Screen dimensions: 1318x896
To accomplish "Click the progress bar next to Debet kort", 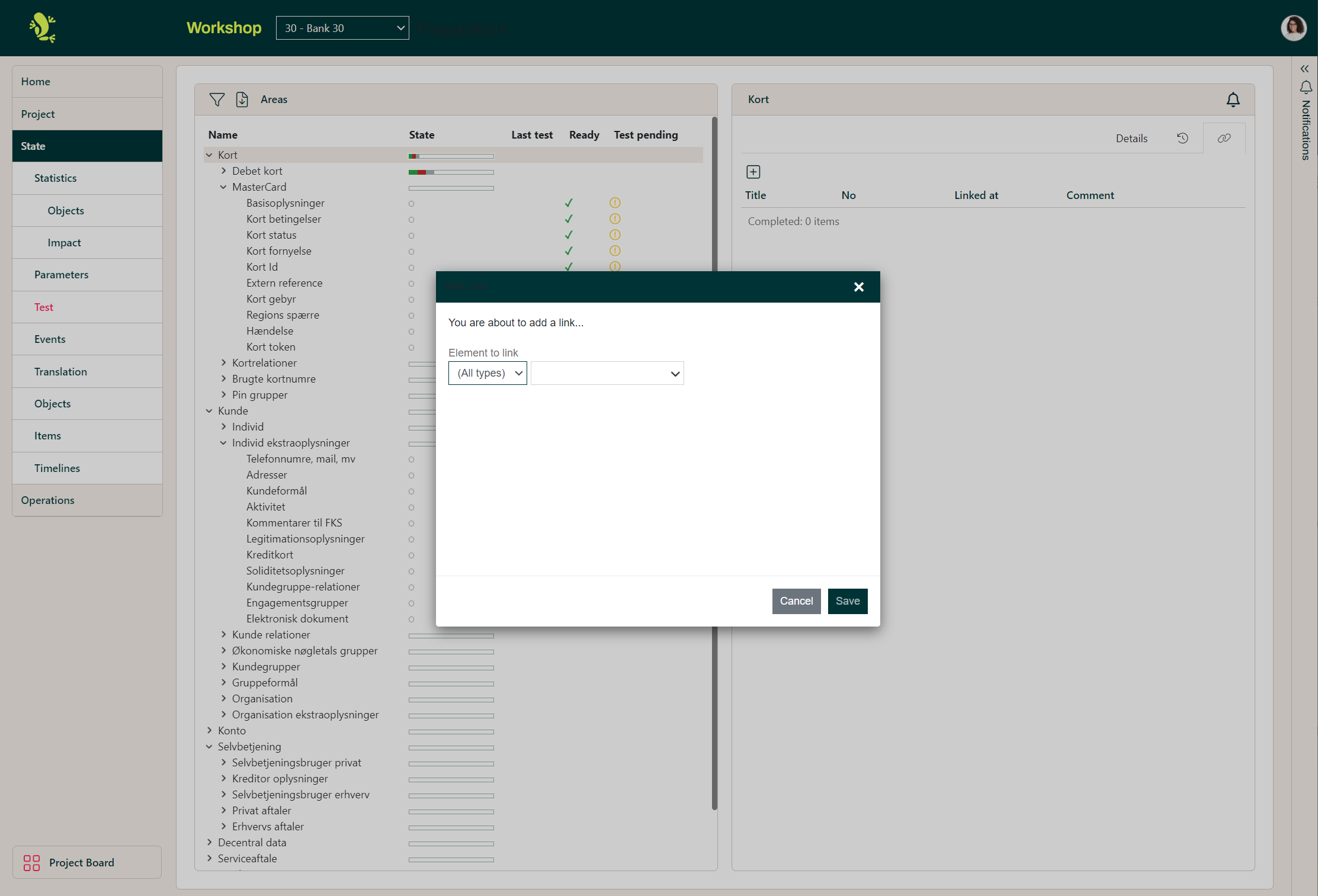I will pyautogui.click(x=451, y=172).
